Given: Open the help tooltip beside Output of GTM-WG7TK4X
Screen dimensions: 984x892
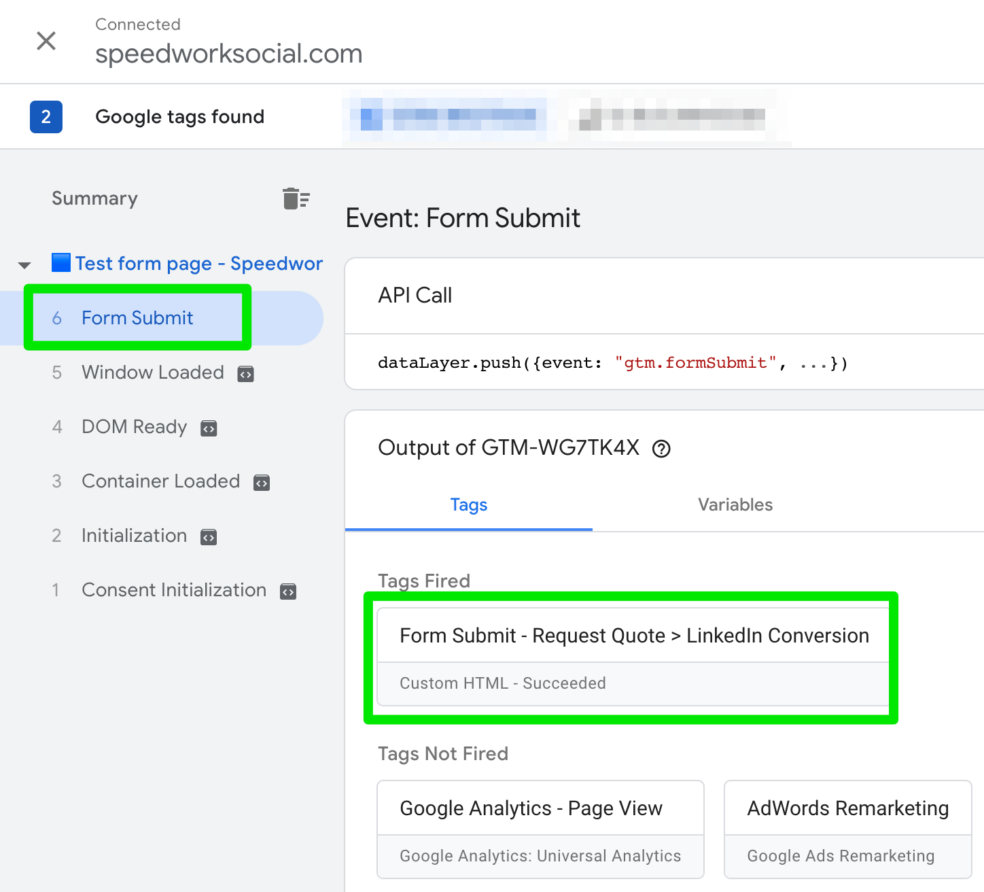Looking at the screenshot, I should [661, 448].
